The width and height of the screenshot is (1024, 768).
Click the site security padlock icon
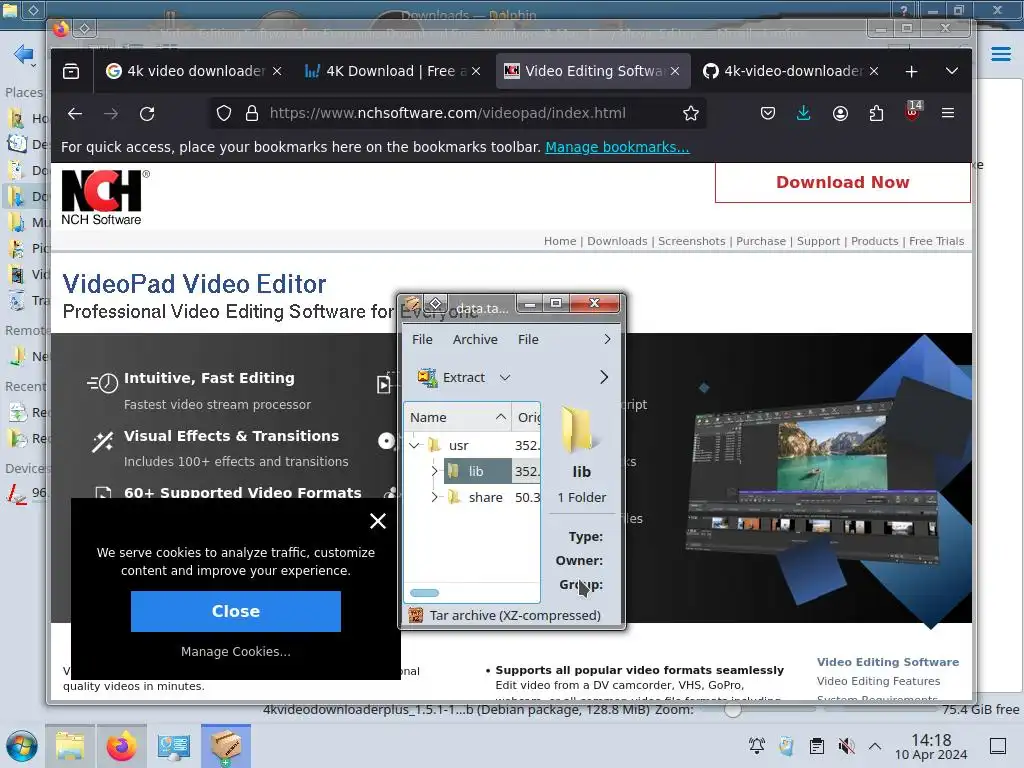pos(251,114)
